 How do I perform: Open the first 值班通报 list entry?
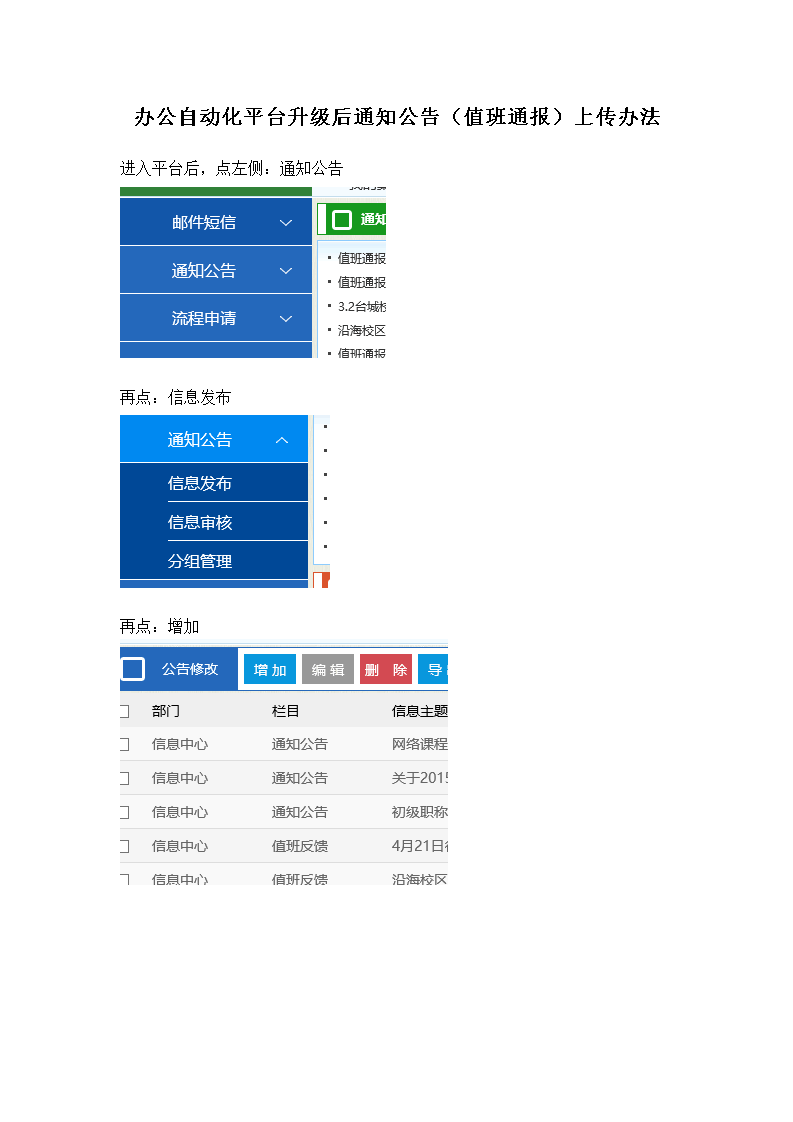pos(361,258)
